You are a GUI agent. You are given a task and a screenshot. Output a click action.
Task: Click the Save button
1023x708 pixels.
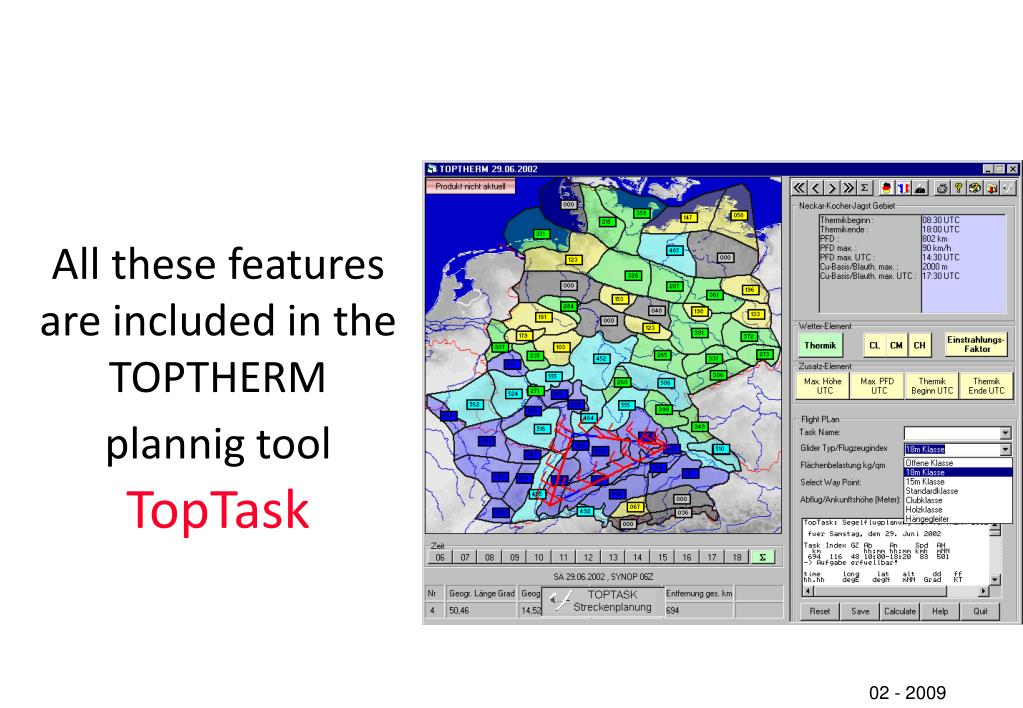point(861,611)
